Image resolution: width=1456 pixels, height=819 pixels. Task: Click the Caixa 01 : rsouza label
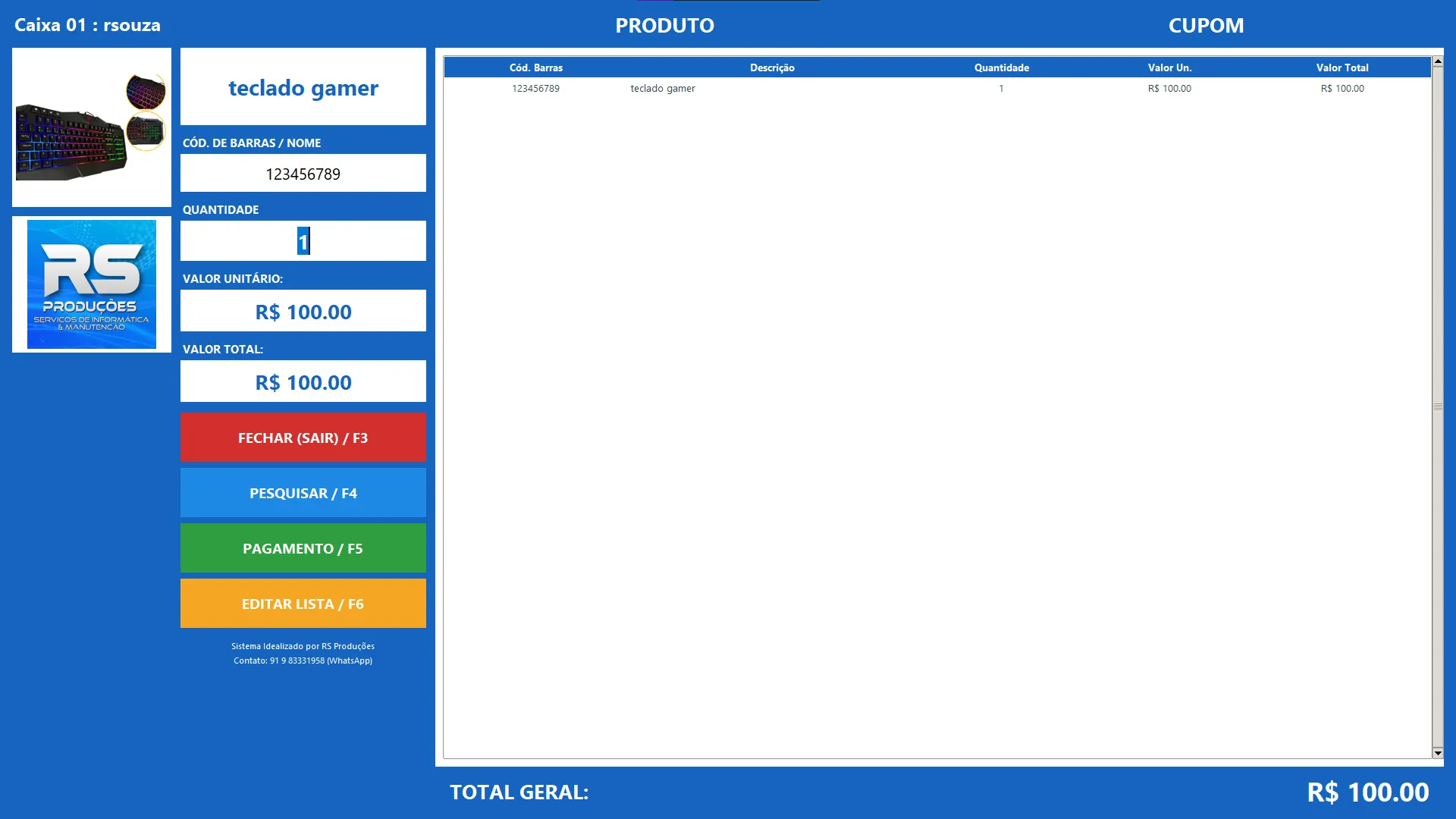tap(87, 25)
